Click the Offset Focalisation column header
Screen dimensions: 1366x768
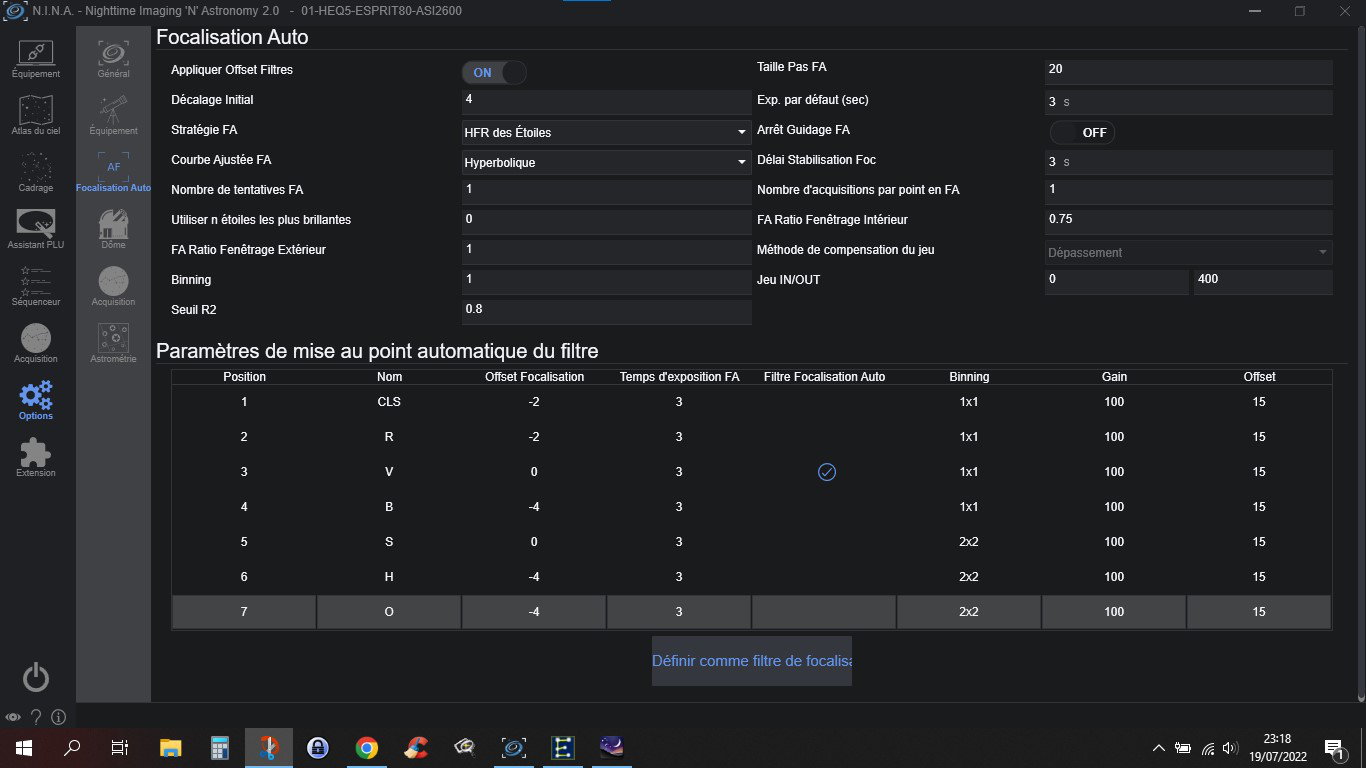[534, 377]
